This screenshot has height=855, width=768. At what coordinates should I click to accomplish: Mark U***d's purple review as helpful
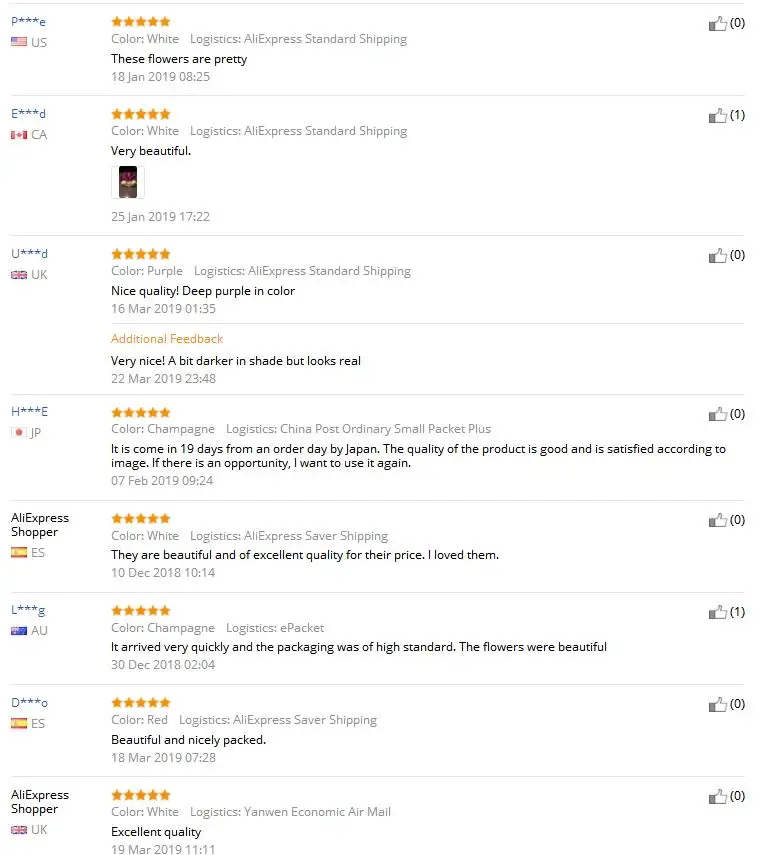(x=718, y=256)
